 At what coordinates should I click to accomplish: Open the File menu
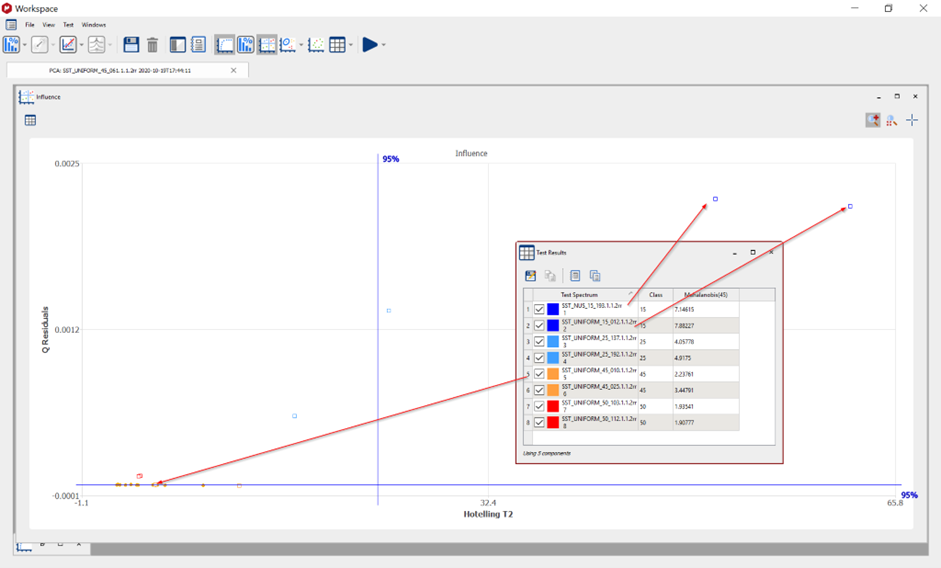tap(30, 24)
